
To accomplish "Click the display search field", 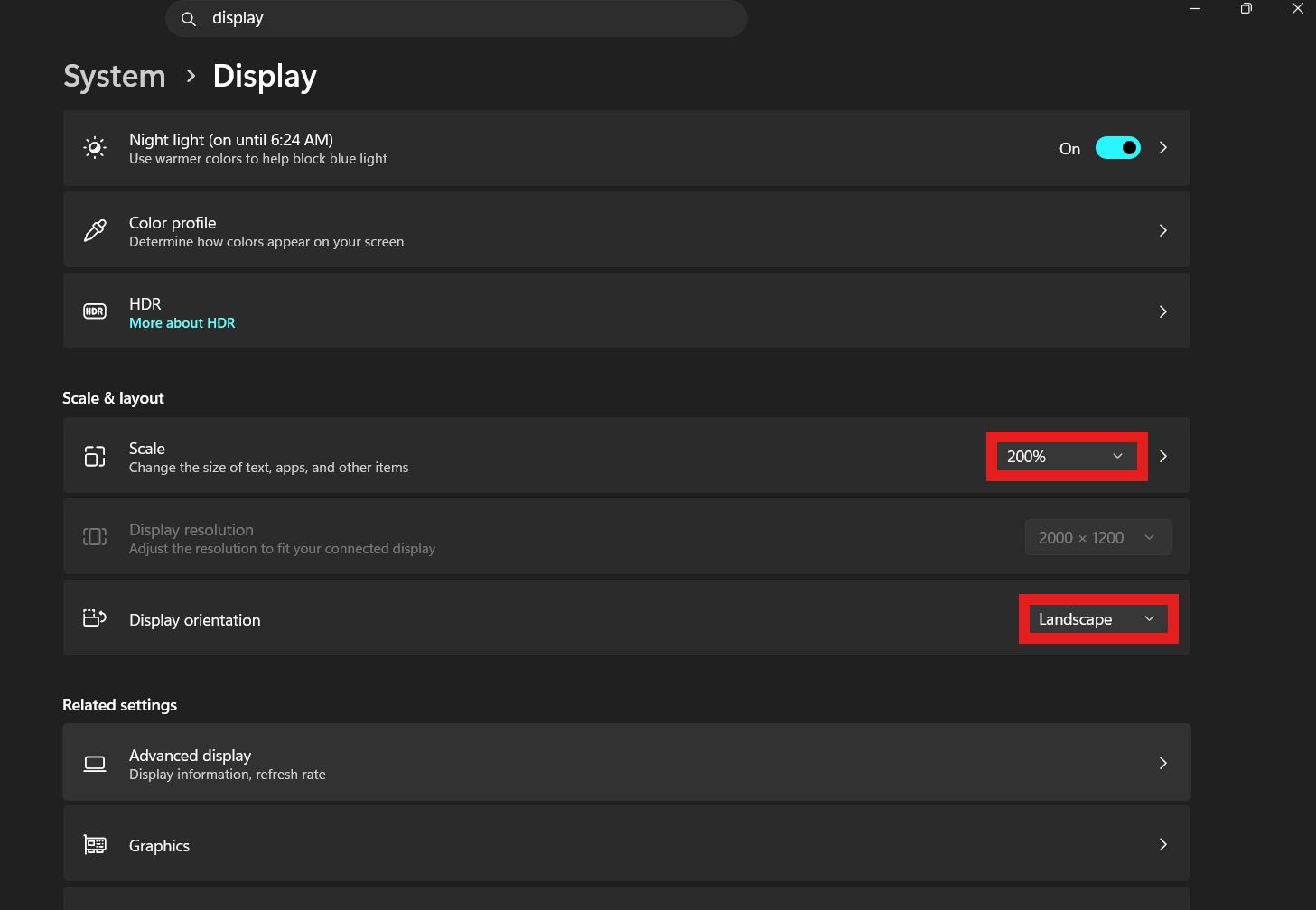I will (x=456, y=18).
